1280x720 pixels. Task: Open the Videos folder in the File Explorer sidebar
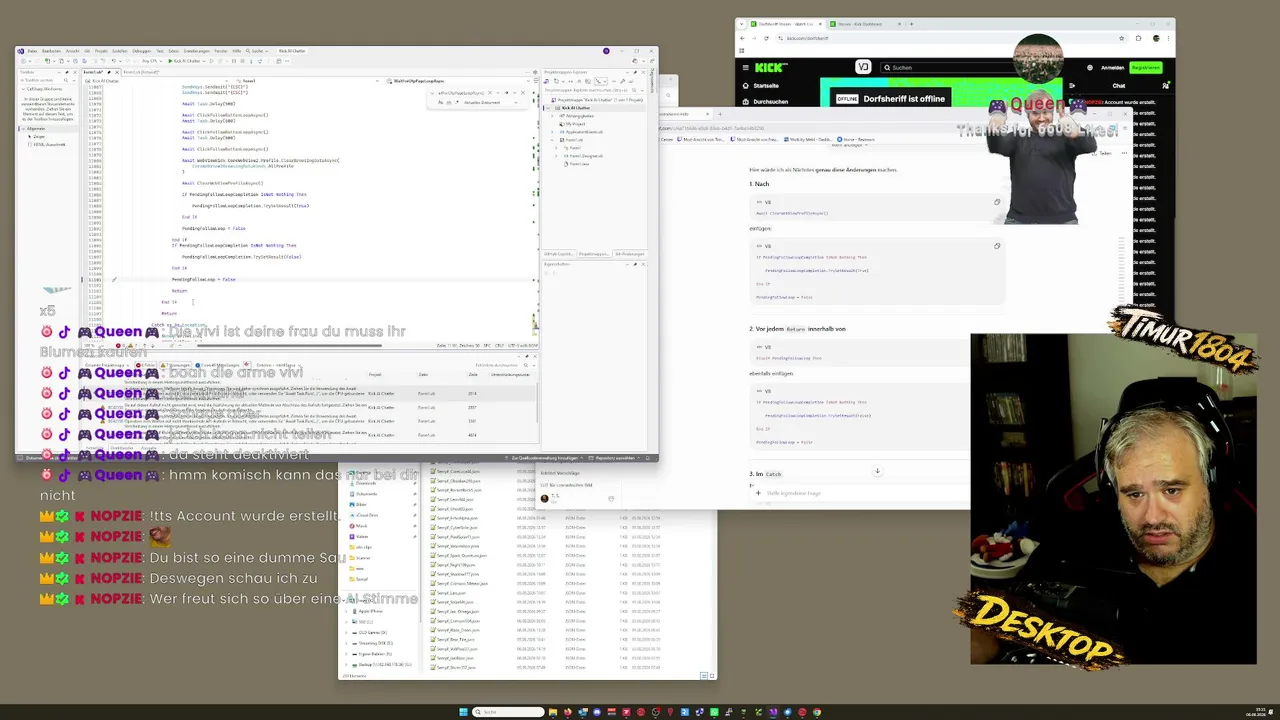coord(362,536)
